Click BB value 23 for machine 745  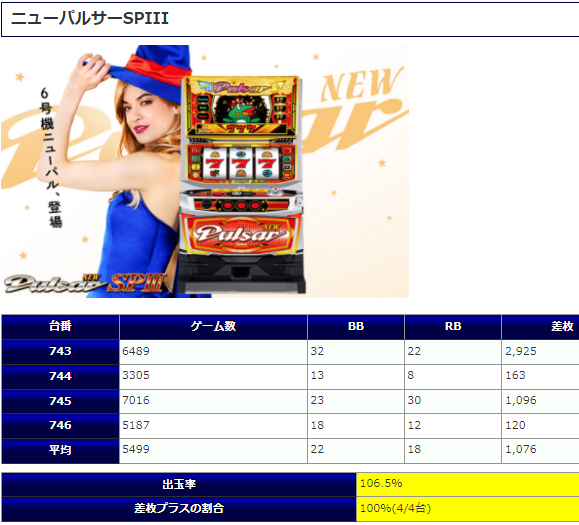[x=356, y=401]
